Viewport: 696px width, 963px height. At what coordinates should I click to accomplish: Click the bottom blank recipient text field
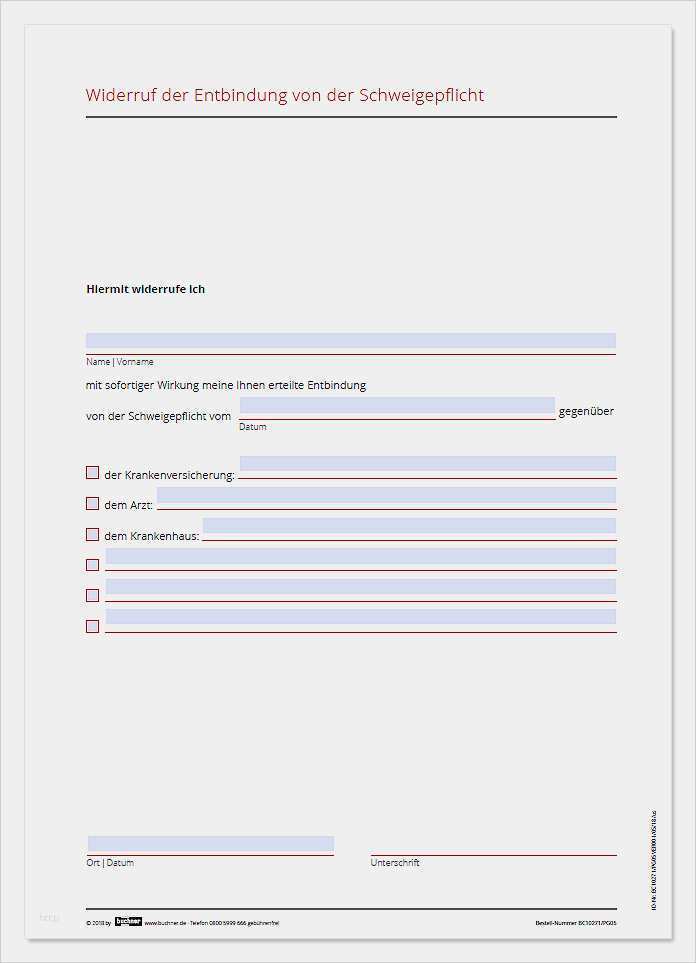coord(360,617)
